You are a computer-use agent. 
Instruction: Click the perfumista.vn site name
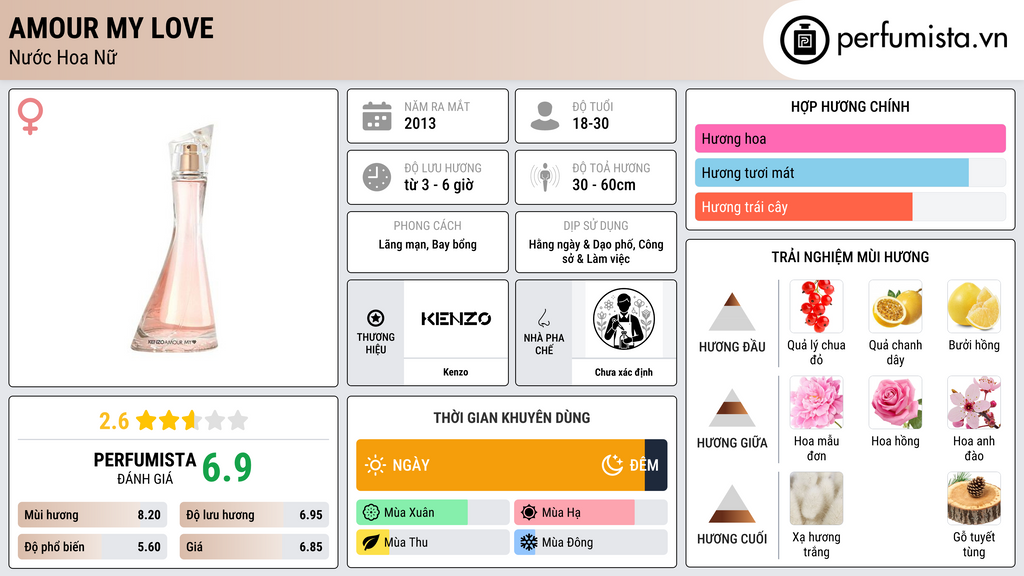[922, 39]
